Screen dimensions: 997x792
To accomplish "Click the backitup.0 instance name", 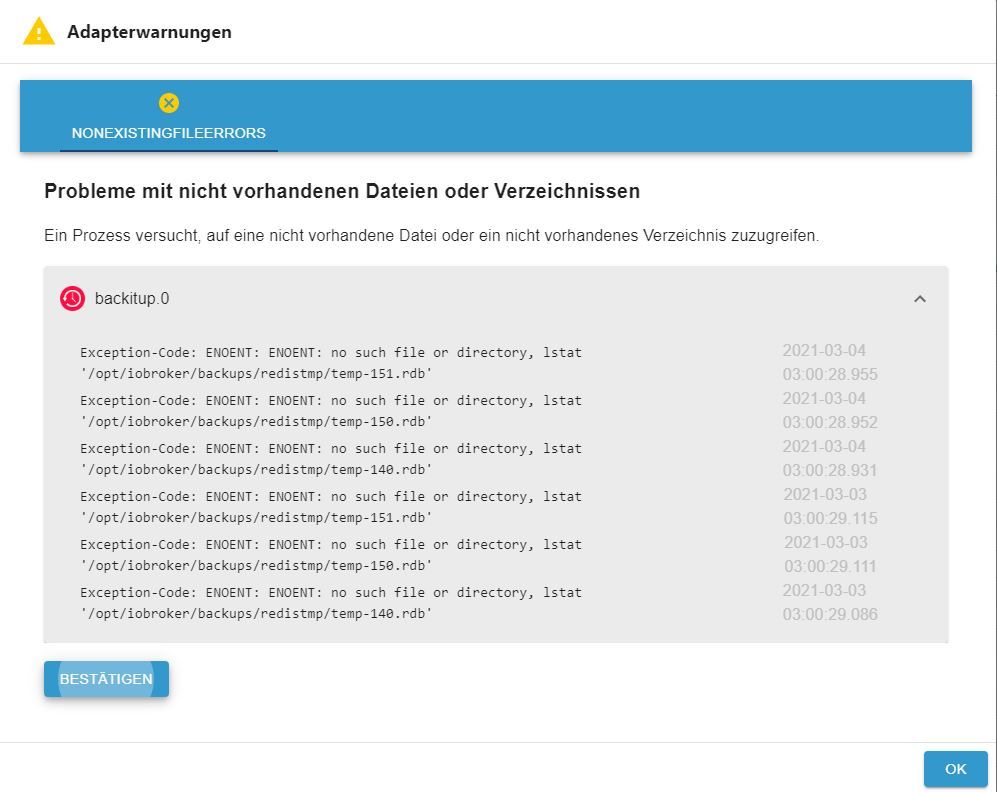I will pyautogui.click(x=132, y=299).
